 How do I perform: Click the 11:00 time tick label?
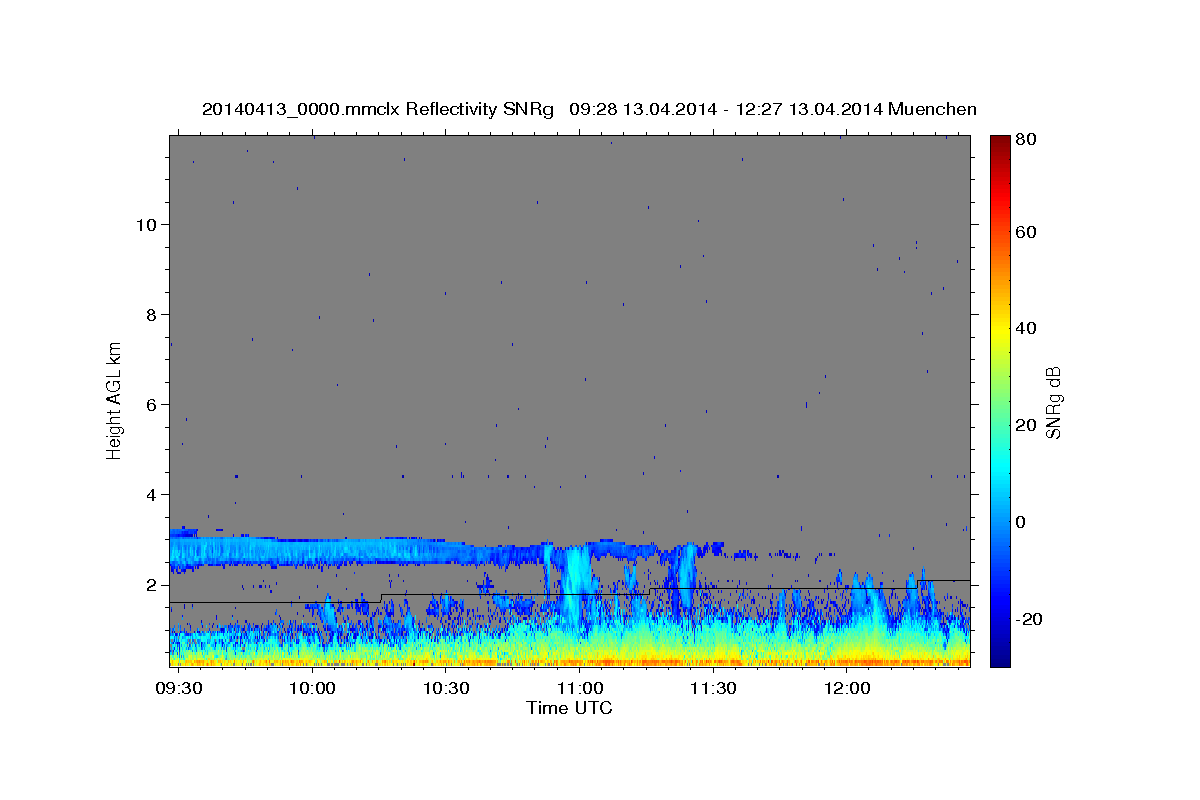coord(579,689)
